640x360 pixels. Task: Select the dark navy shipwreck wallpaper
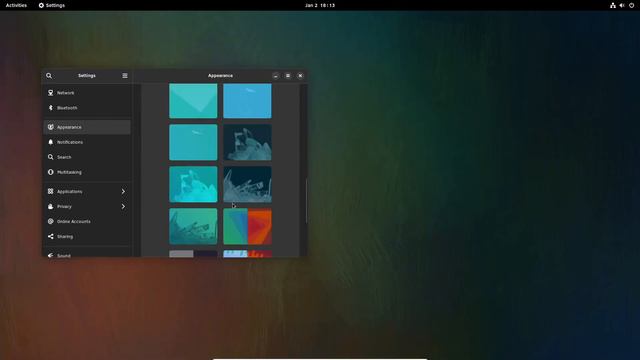tap(247, 184)
